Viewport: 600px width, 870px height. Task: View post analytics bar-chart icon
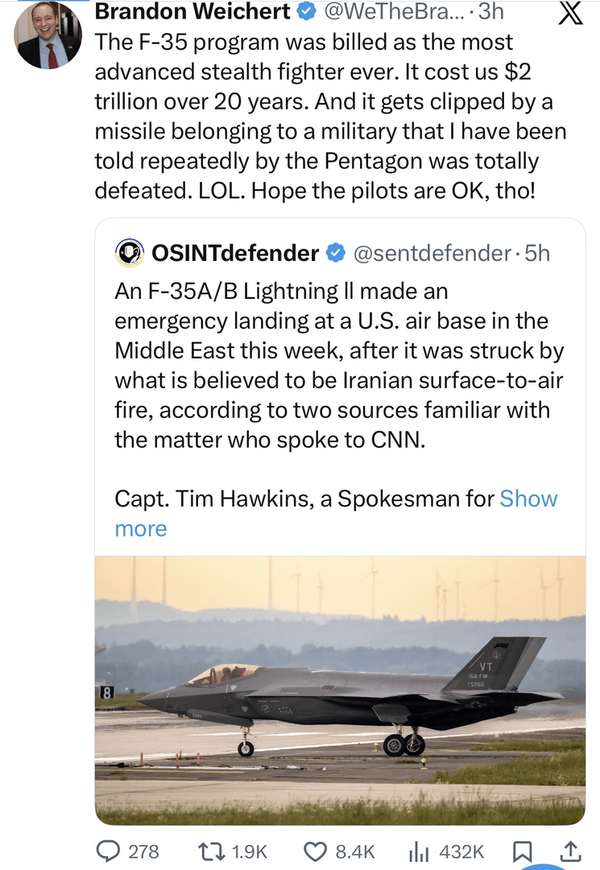419,851
